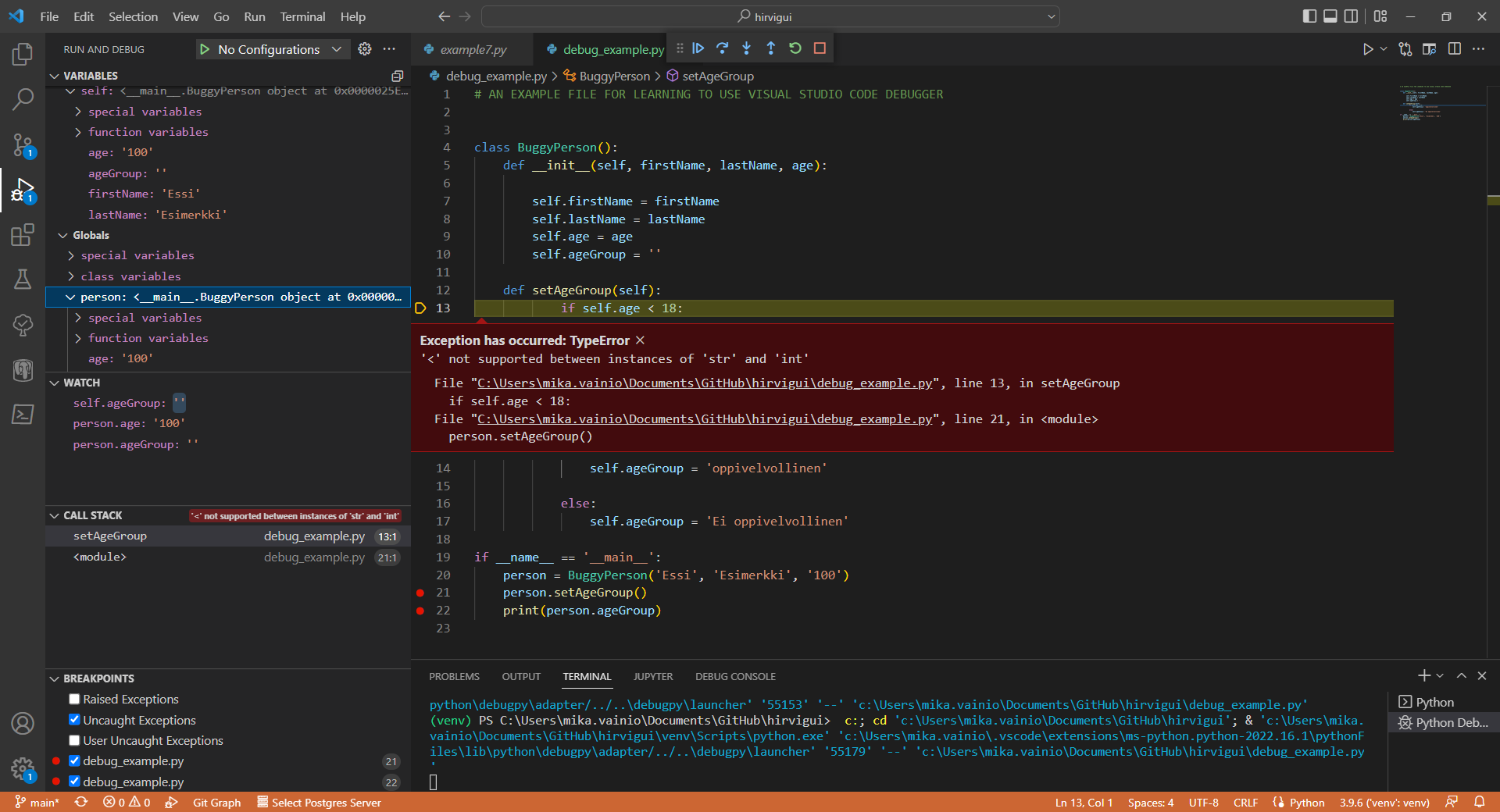This screenshot has width=1500, height=812.
Task: Open the Explorer view in activity bar
Action: pyautogui.click(x=23, y=54)
